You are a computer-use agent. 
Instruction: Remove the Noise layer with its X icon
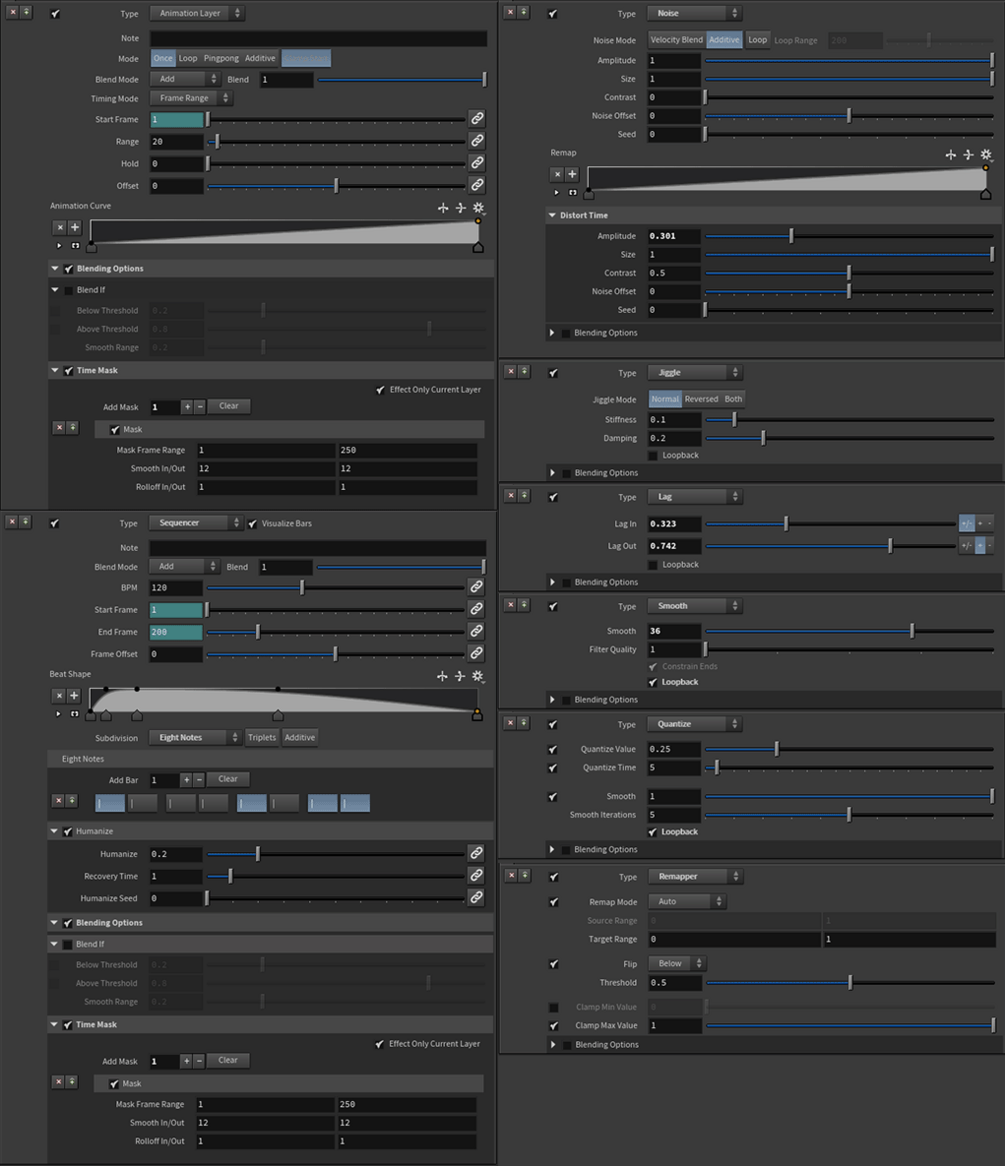coord(510,13)
